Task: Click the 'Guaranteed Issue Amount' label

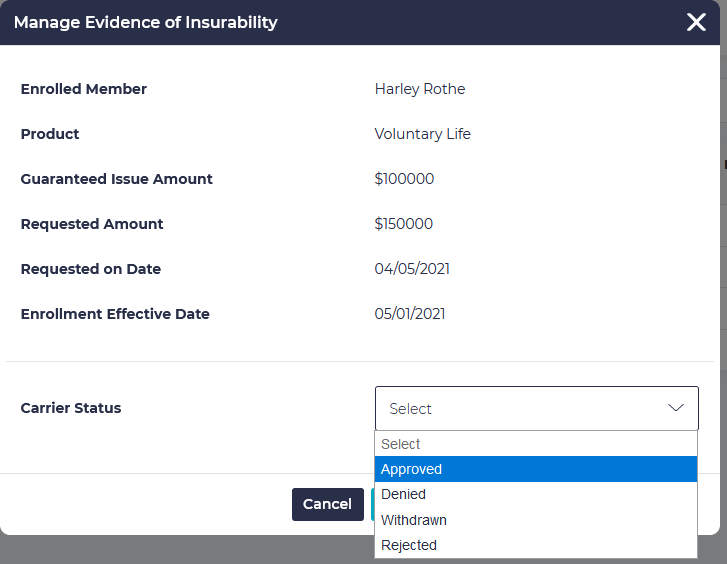Action: point(117,179)
